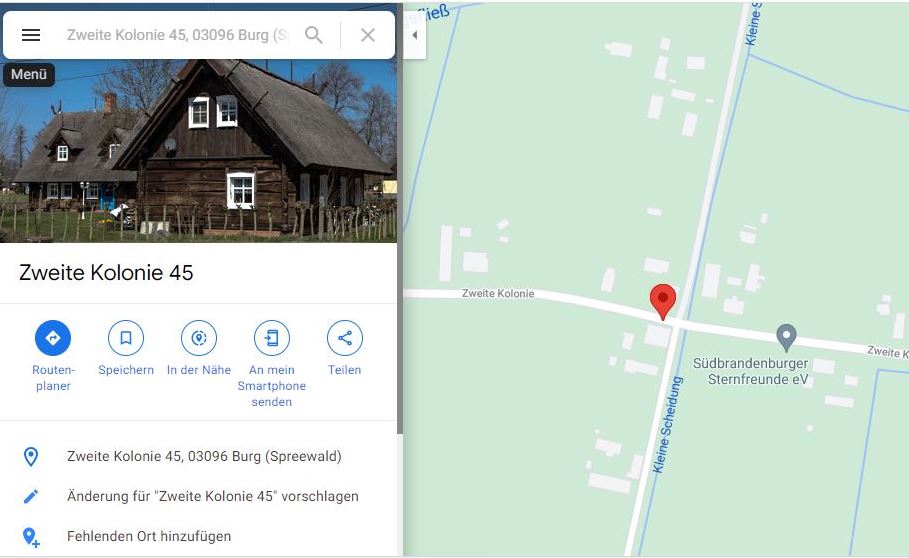The width and height of the screenshot is (909, 558).
Task: Click An mein Smartphone senden icon
Action: point(271,338)
